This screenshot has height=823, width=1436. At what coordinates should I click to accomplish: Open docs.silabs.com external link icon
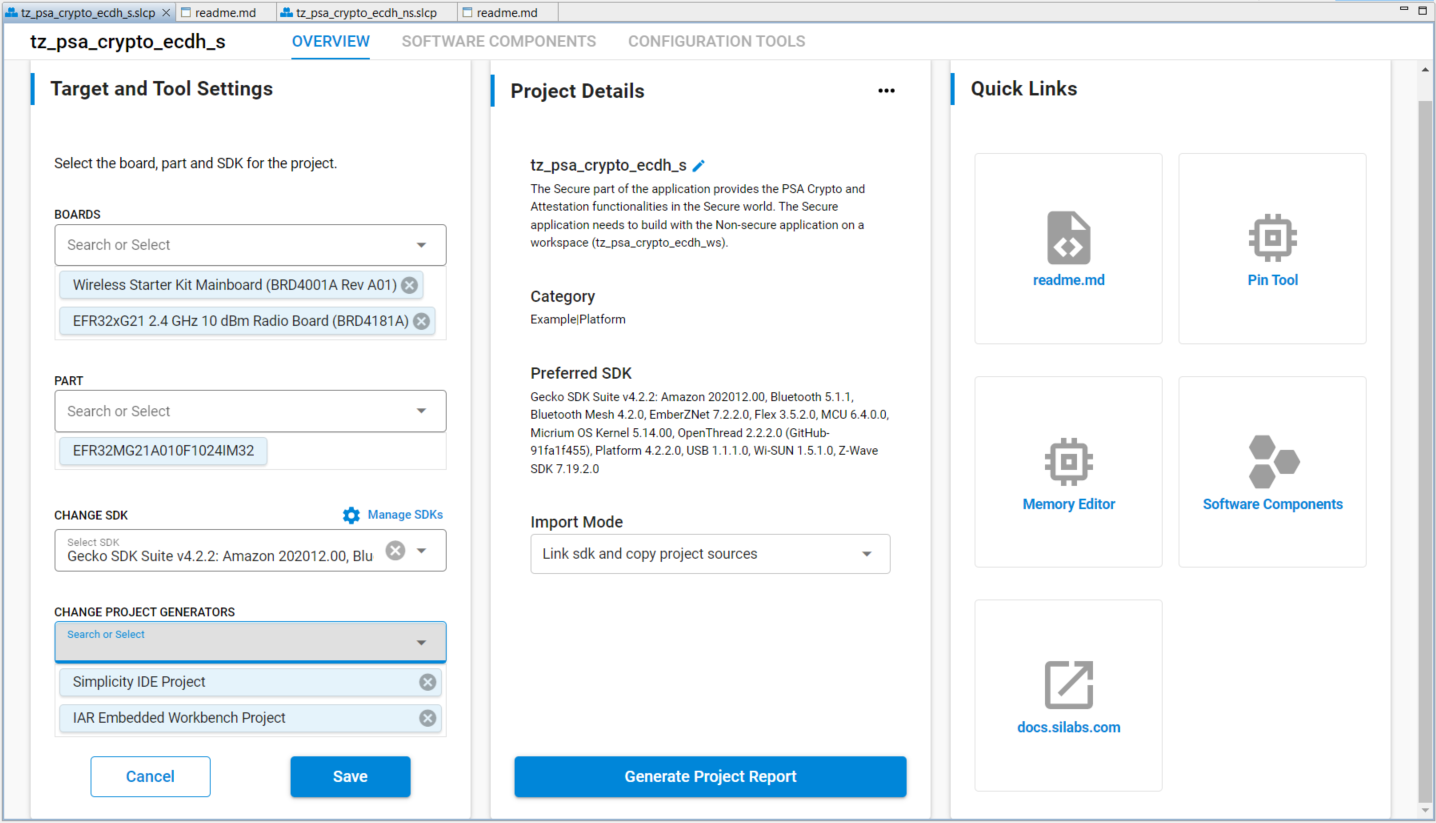[1068, 685]
